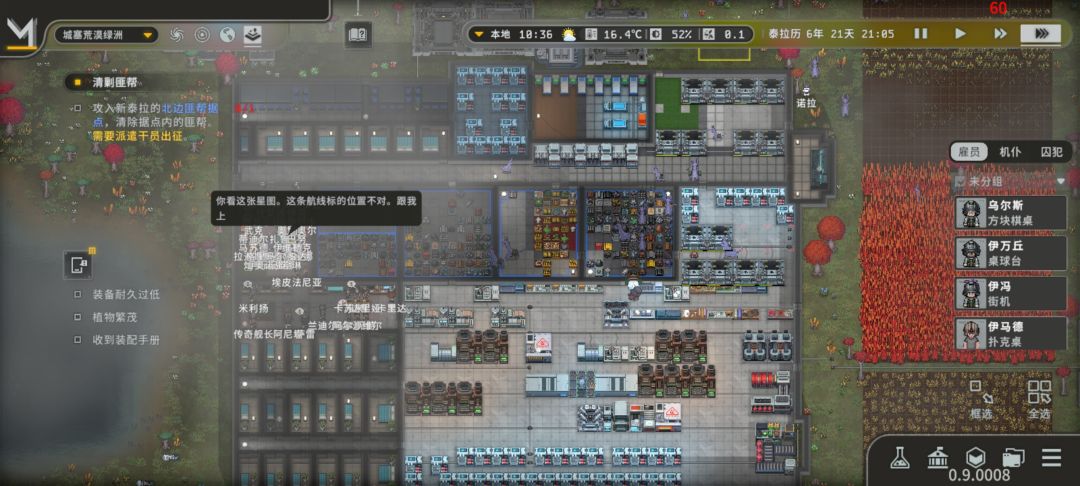Open the folder menu icon
Screen dimensions: 1080x486
click(x=1013, y=458)
